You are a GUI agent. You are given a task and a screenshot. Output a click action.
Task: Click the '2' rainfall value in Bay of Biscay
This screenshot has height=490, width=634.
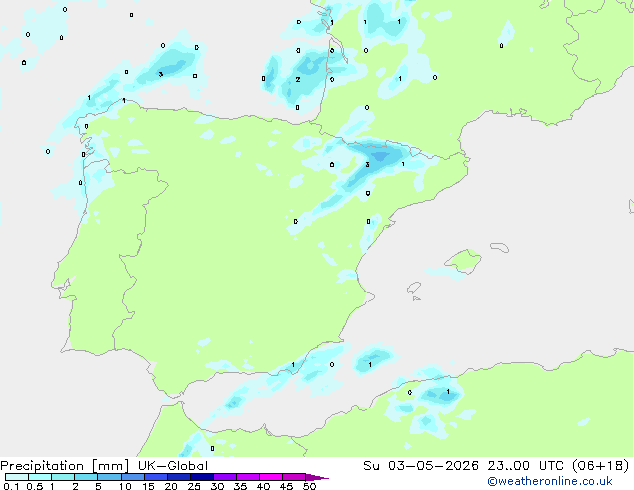[x=298, y=80]
